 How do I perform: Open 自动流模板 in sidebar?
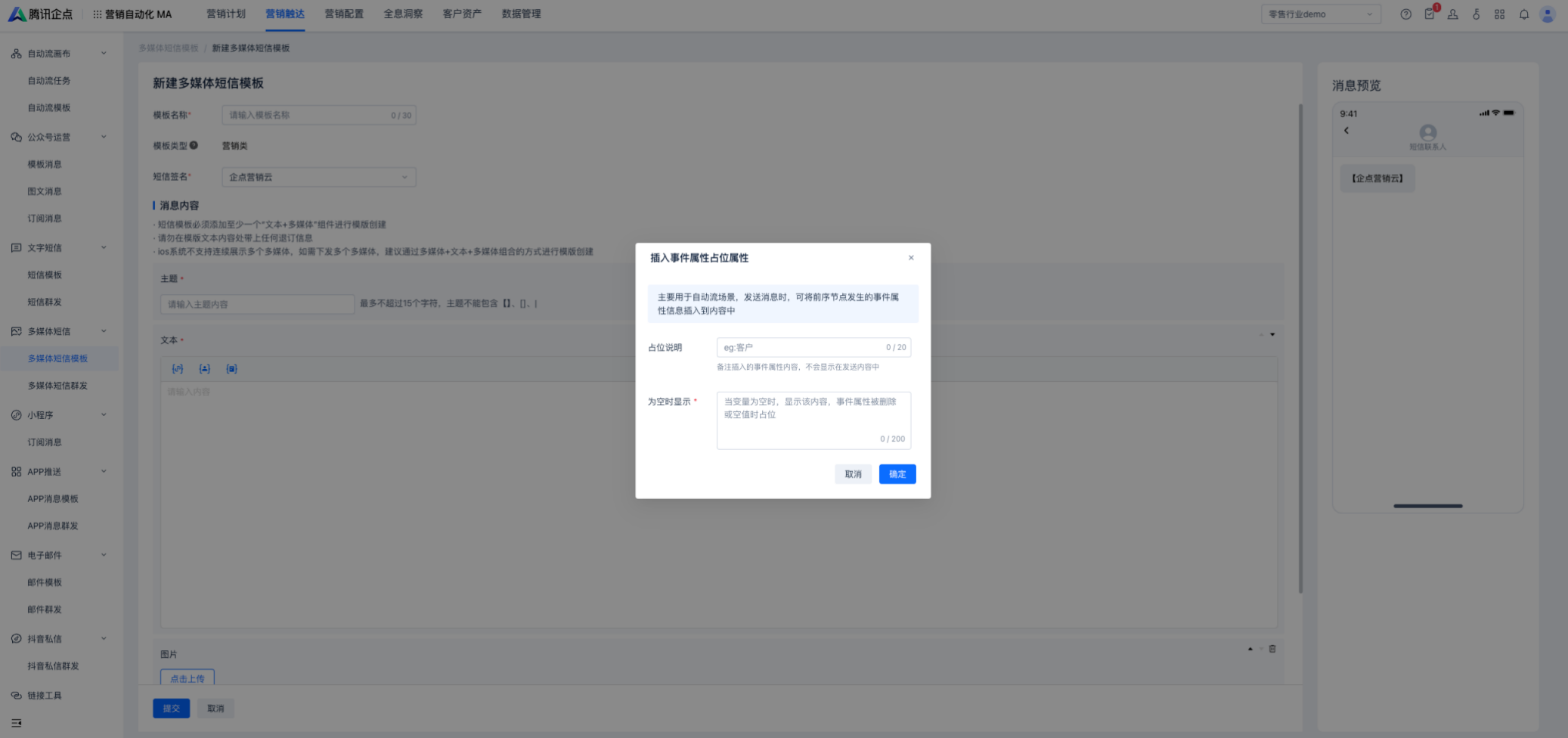[x=49, y=108]
